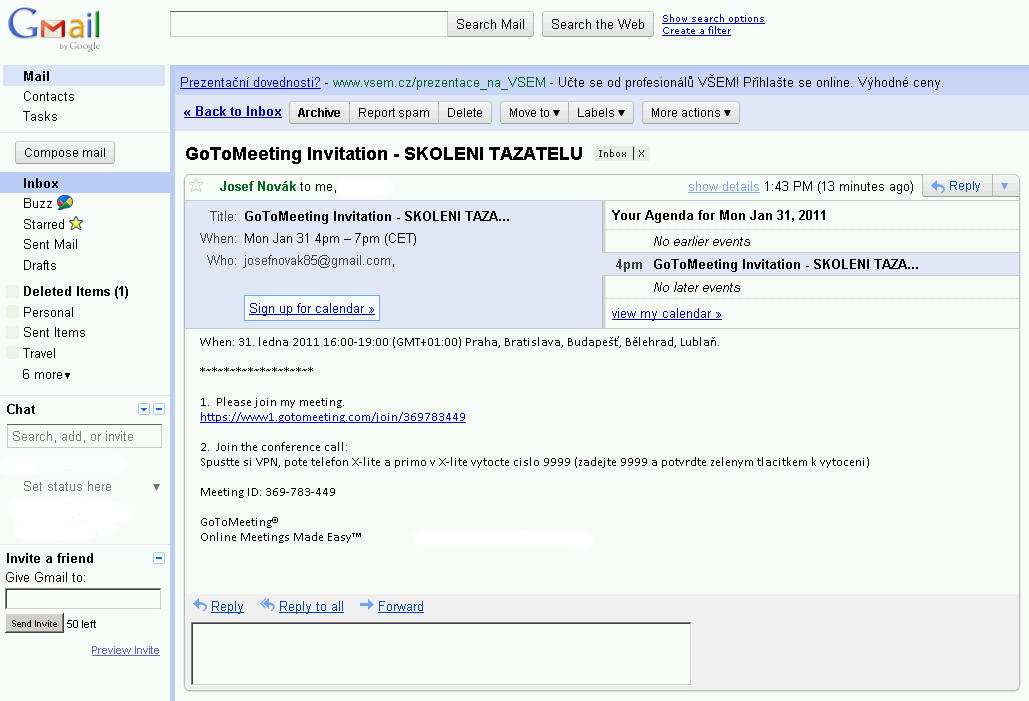Click view my calendar link
The width and height of the screenshot is (1029, 701).
point(667,314)
